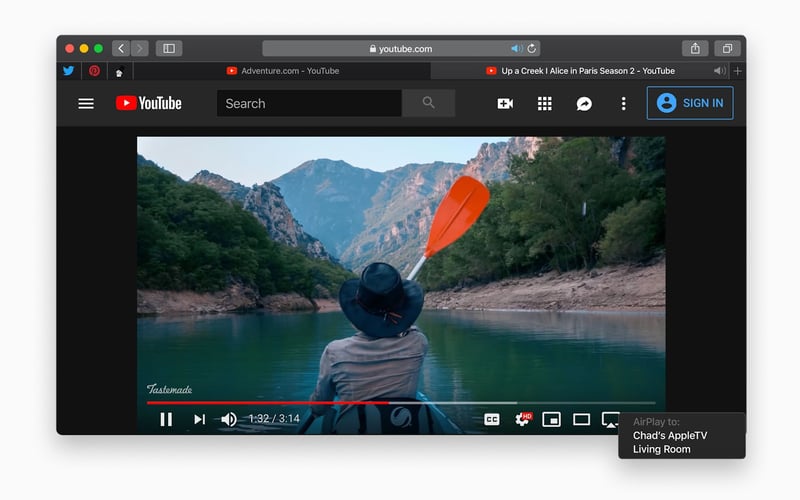Mute the tab using its speaker icon
This screenshot has height=500, width=800.
pyautogui.click(x=719, y=71)
